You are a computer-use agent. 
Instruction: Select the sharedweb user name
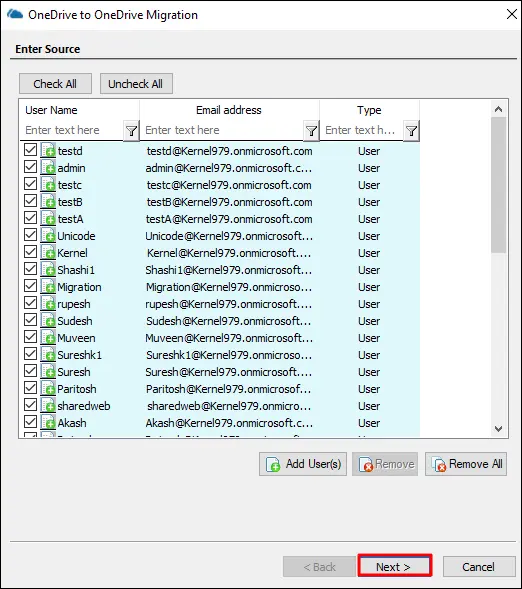tap(84, 406)
